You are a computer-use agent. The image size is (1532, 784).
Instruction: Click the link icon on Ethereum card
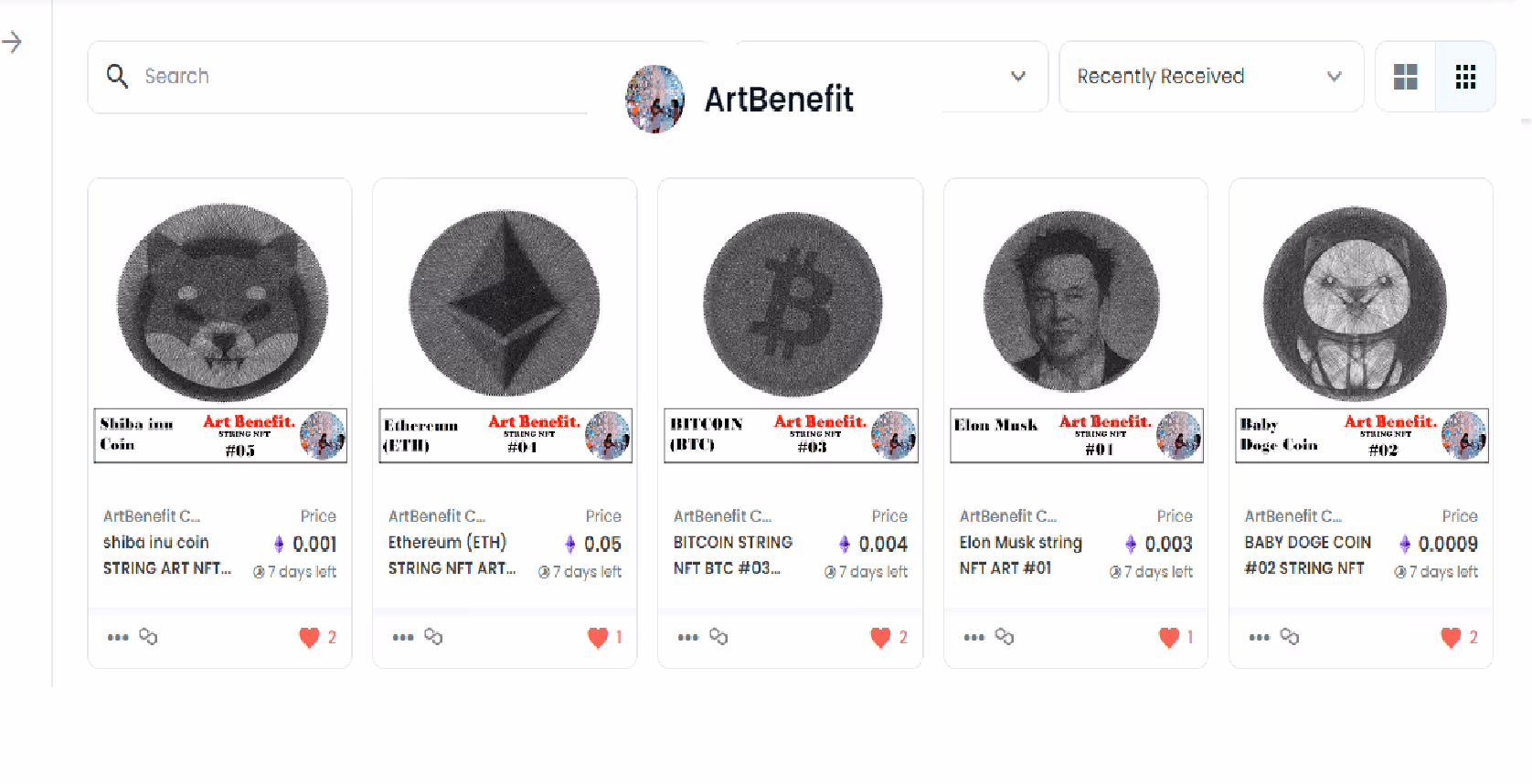(433, 636)
